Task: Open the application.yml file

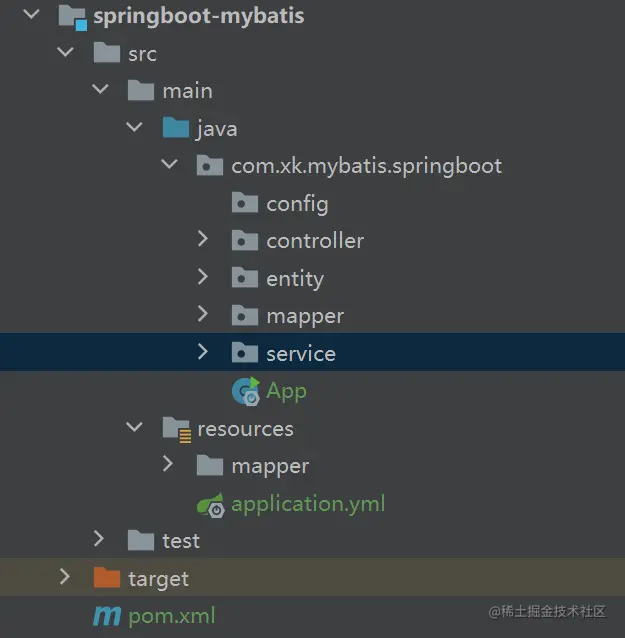Action: pyautogui.click(x=307, y=504)
